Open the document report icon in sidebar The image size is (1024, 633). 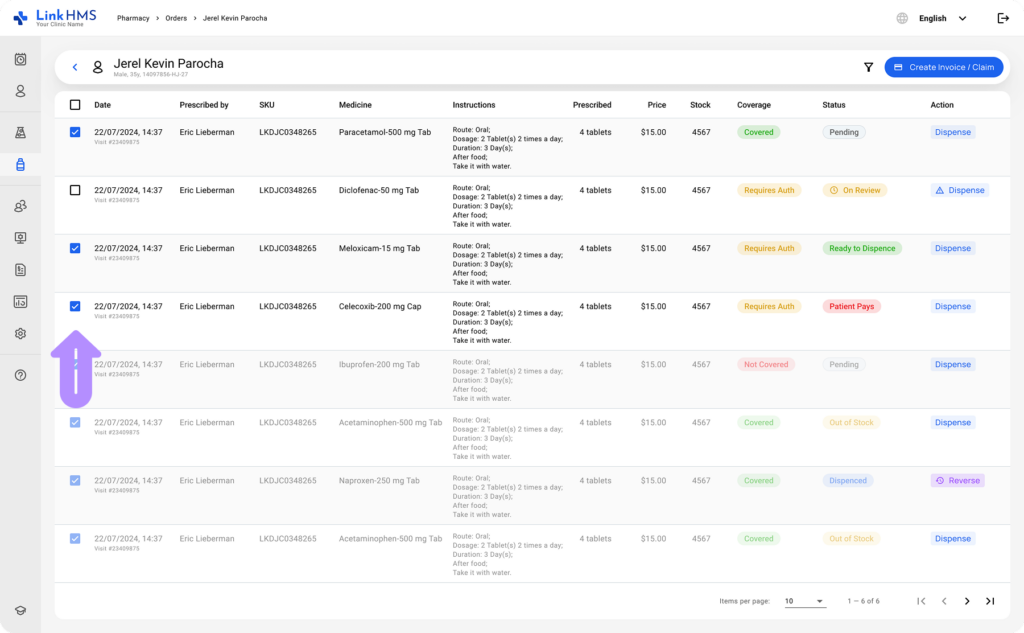(x=20, y=270)
